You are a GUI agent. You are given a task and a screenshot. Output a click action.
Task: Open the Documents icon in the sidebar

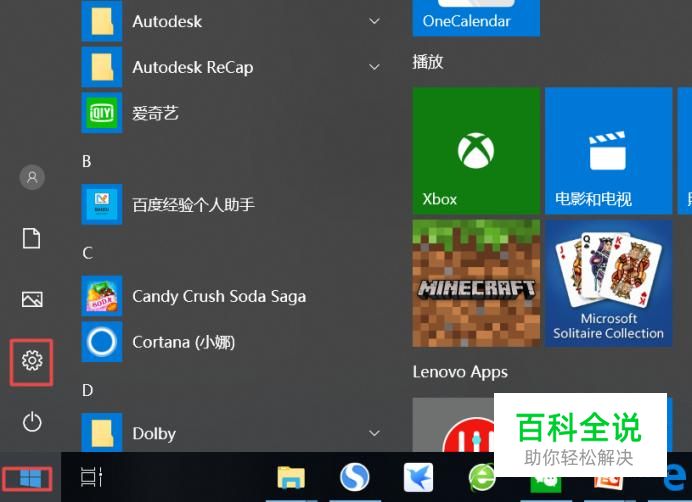(32, 238)
